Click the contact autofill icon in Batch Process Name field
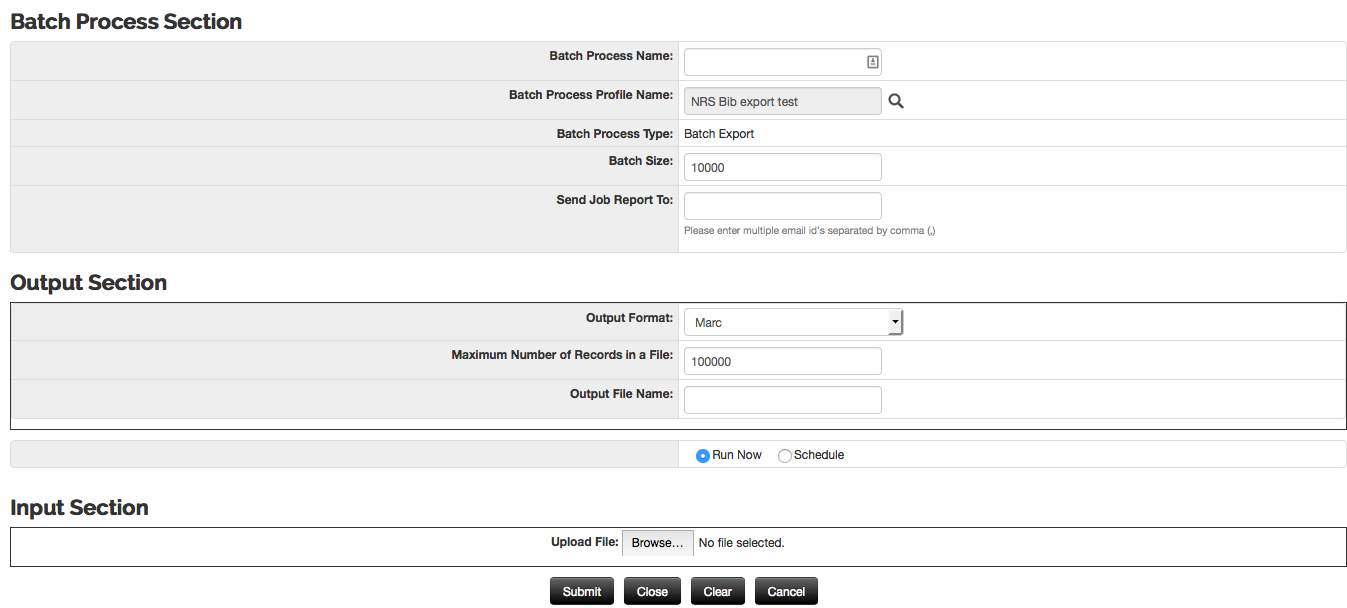Image resolution: width=1347 pixels, height=608 pixels. coord(872,62)
